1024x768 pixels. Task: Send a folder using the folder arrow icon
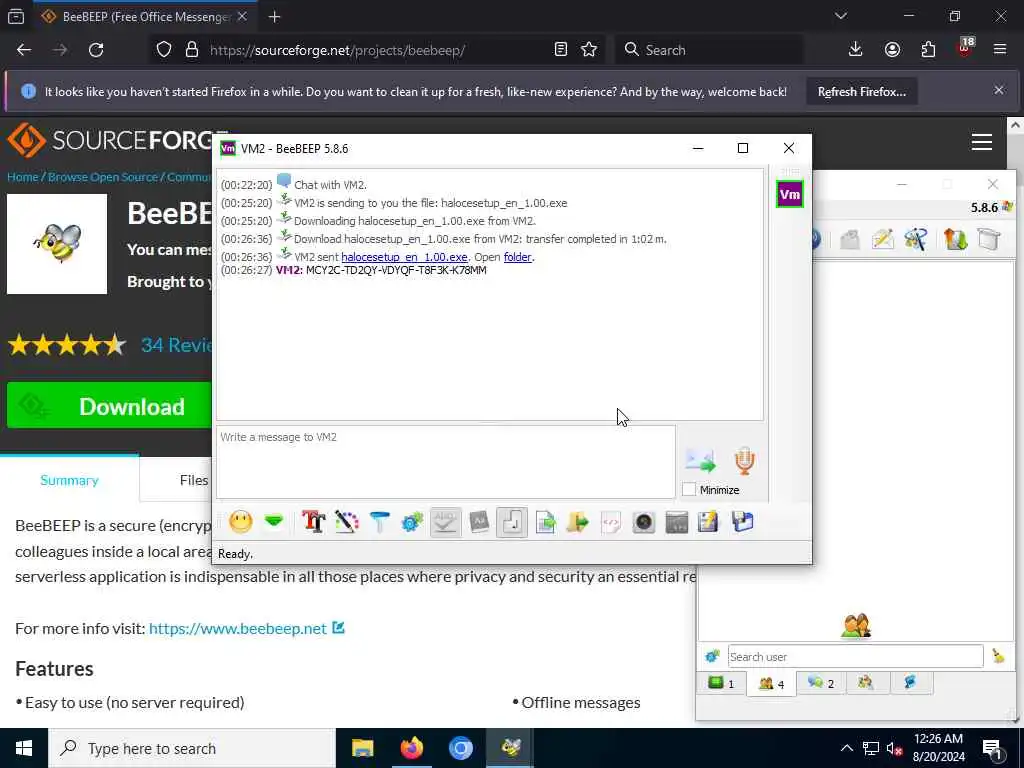point(578,522)
